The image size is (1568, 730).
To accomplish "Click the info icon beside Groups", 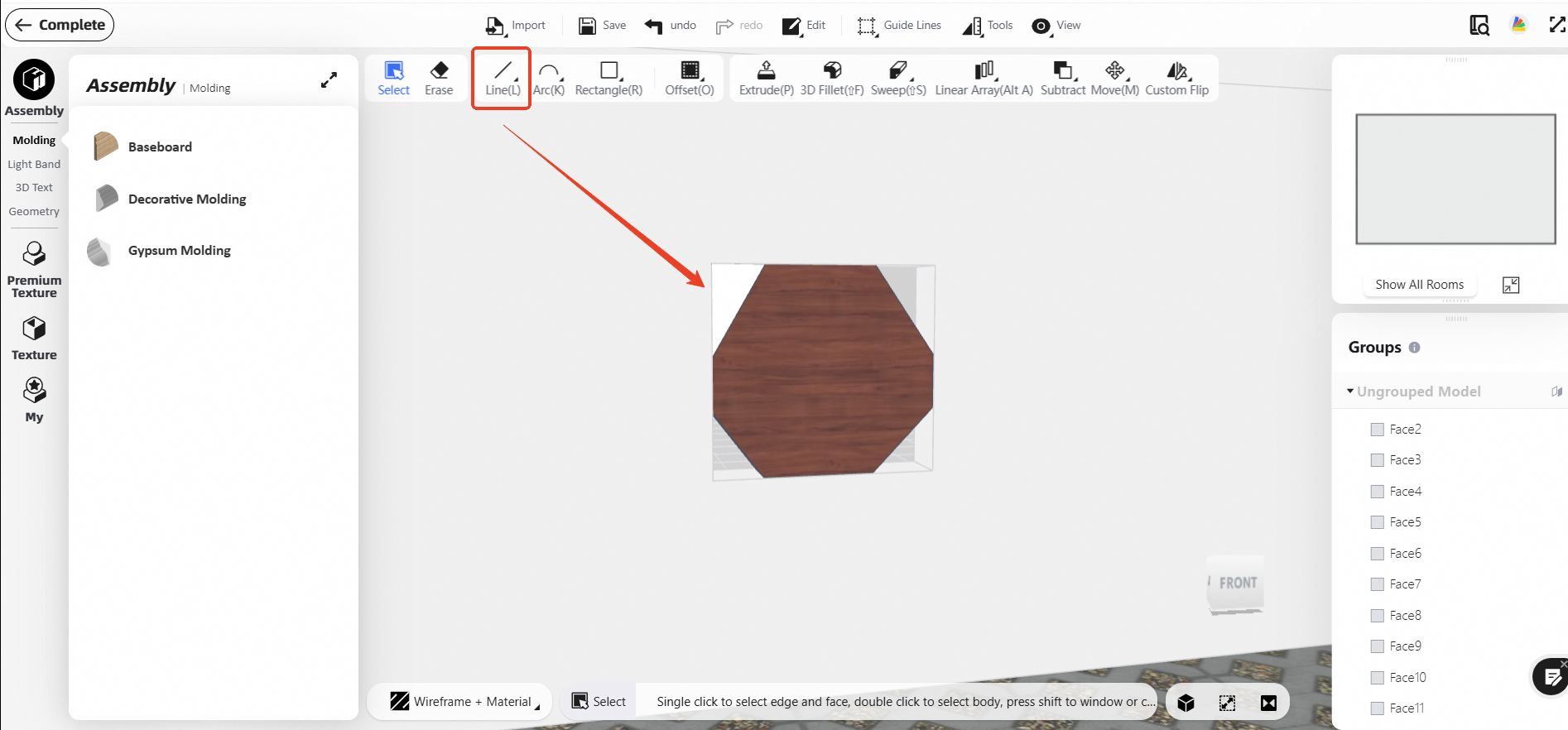I will pos(1414,348).
